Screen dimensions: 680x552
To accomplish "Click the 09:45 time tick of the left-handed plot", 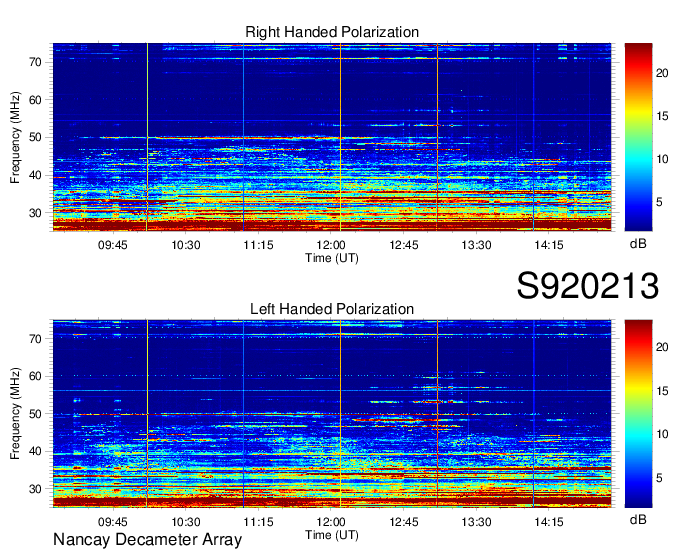I will click(113, 522).
